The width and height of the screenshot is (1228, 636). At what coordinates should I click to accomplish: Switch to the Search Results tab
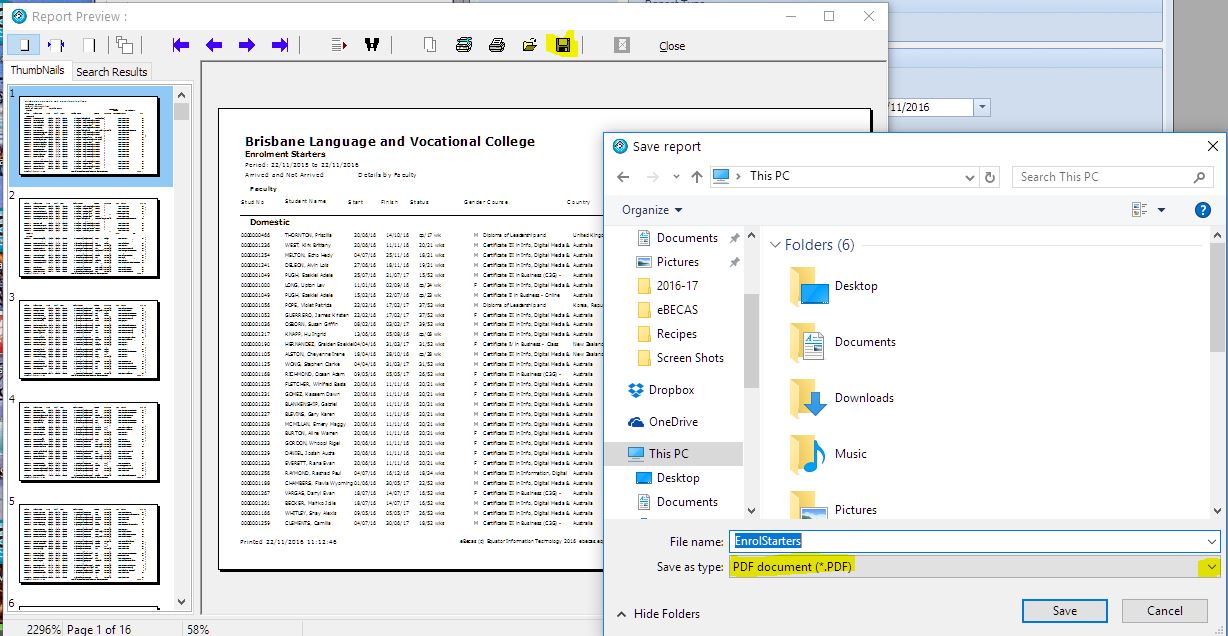[112, 72]
